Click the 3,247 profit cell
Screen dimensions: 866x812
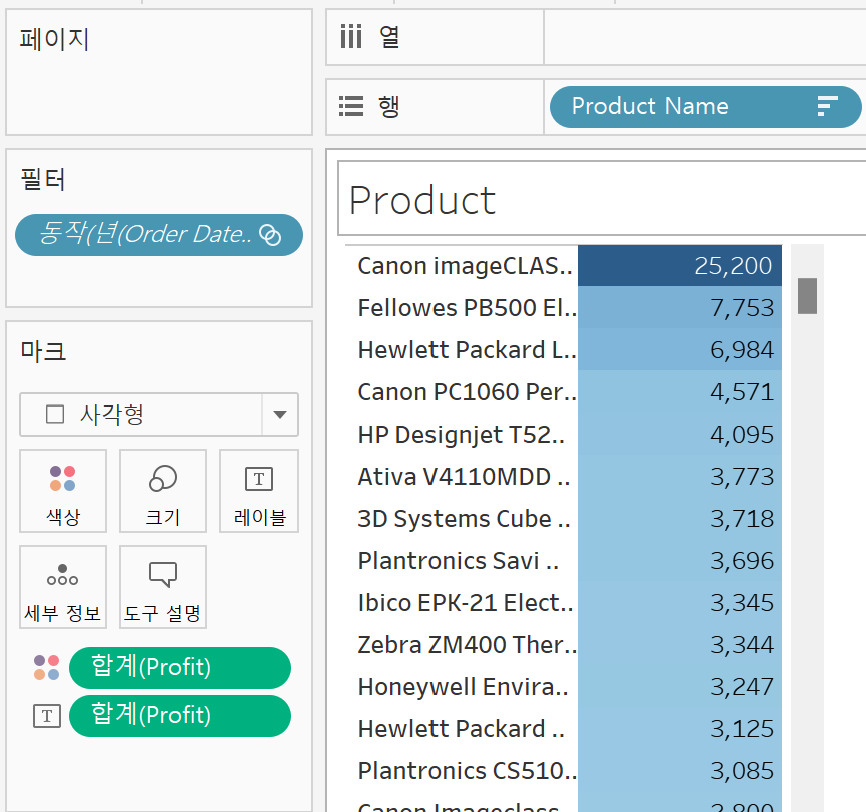tap(680, 687)
